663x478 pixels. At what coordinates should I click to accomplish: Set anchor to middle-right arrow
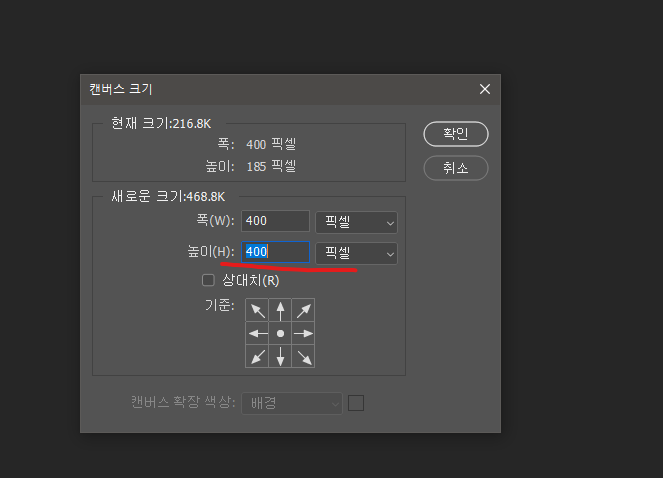303,333
